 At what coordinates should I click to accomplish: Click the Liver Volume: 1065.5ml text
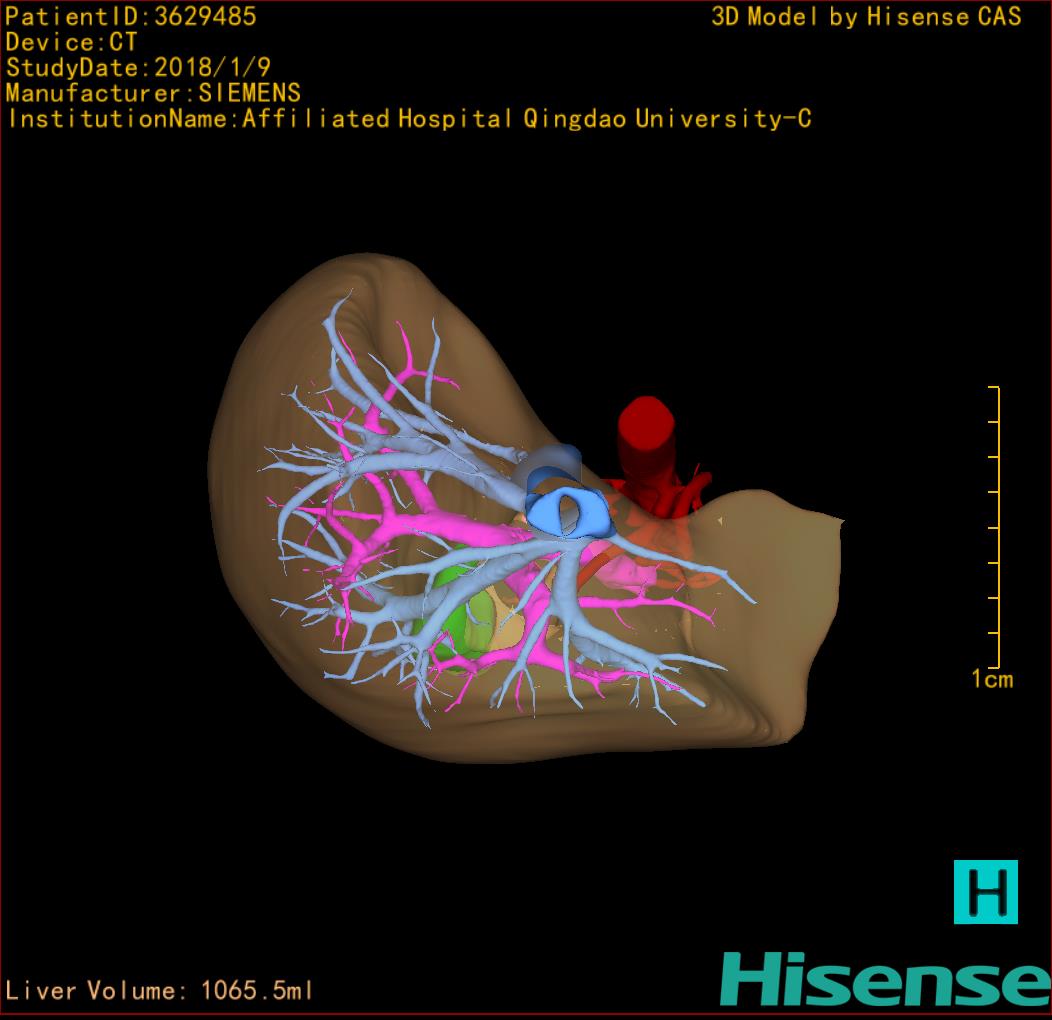tap(158, 990)
